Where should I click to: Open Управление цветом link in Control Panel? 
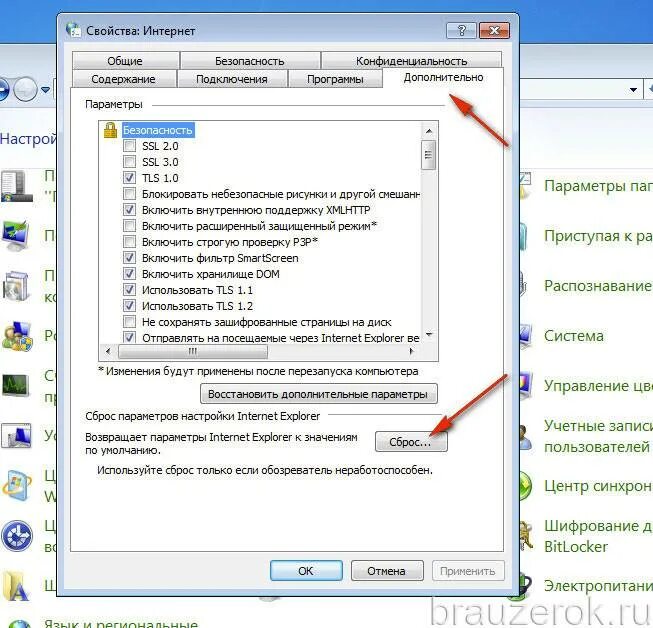[x=598, y=386]
